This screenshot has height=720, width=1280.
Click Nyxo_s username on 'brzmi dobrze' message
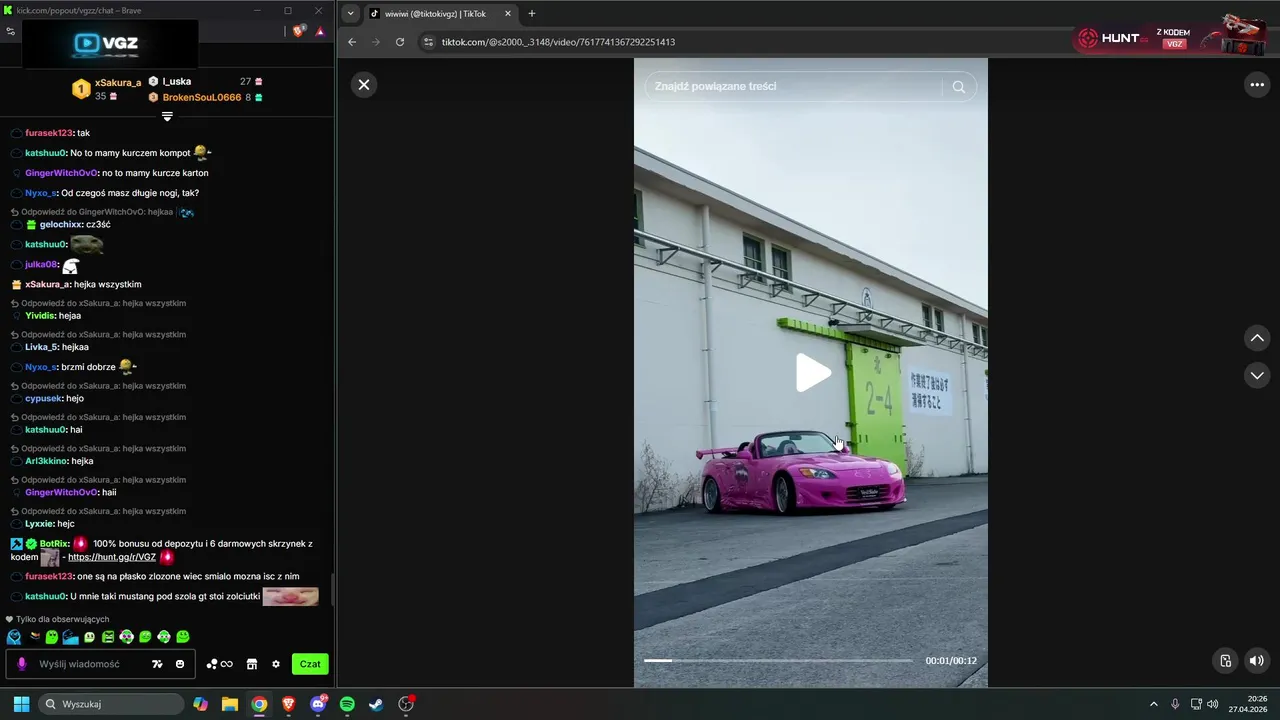[41, 367]
